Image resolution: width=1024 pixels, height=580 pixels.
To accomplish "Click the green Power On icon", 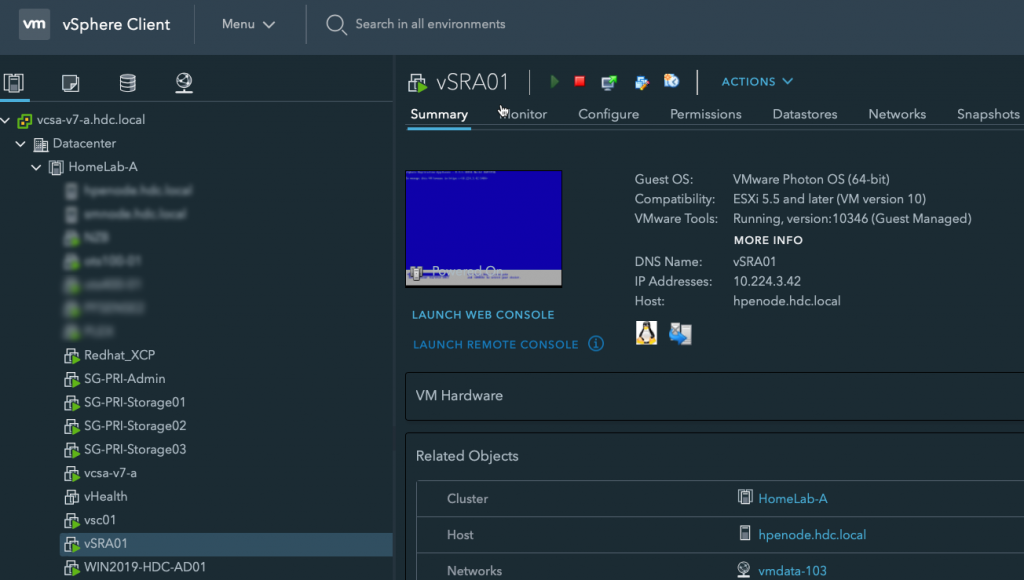I will 554,82.
